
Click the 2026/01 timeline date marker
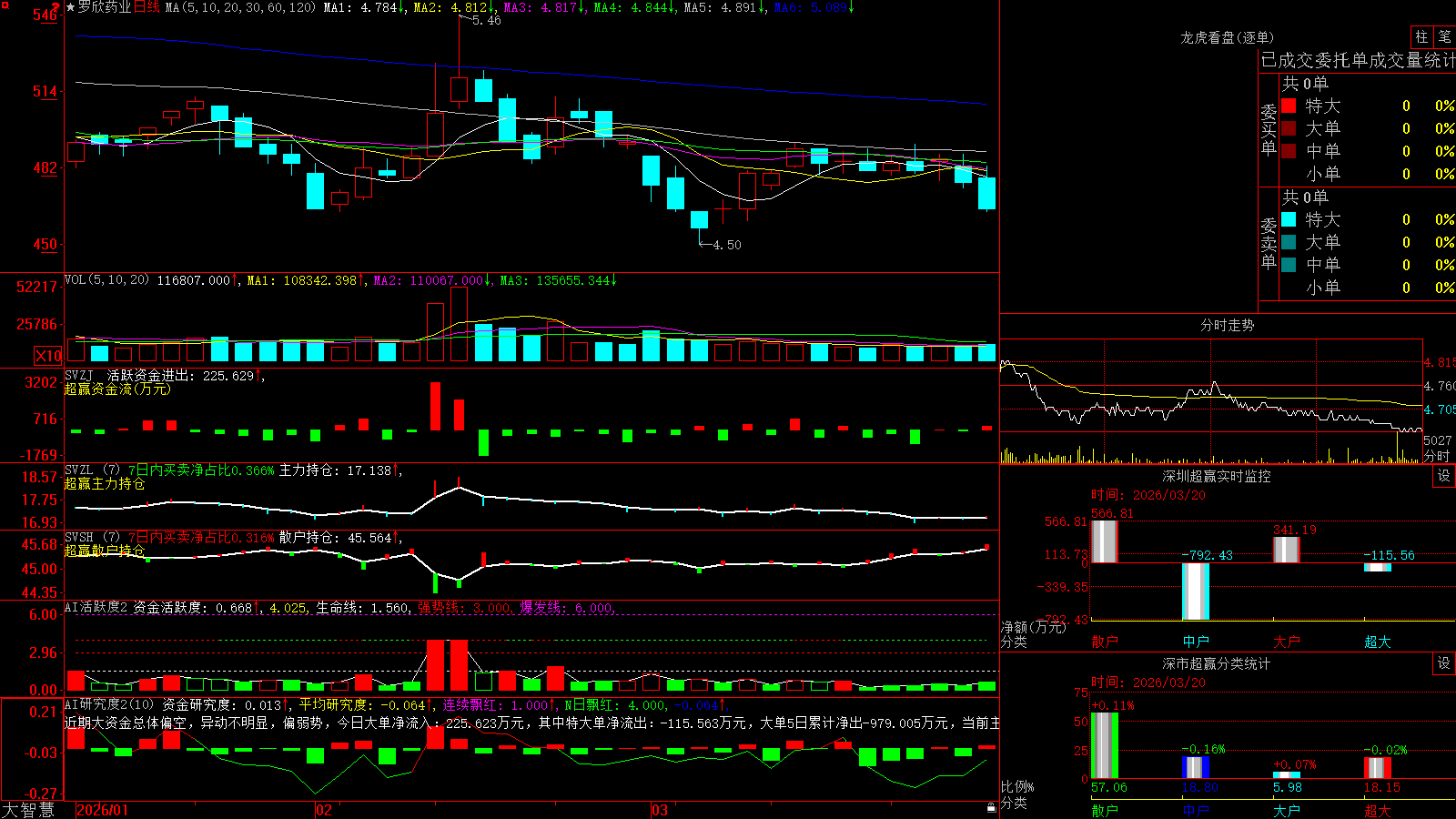[103, 810]
